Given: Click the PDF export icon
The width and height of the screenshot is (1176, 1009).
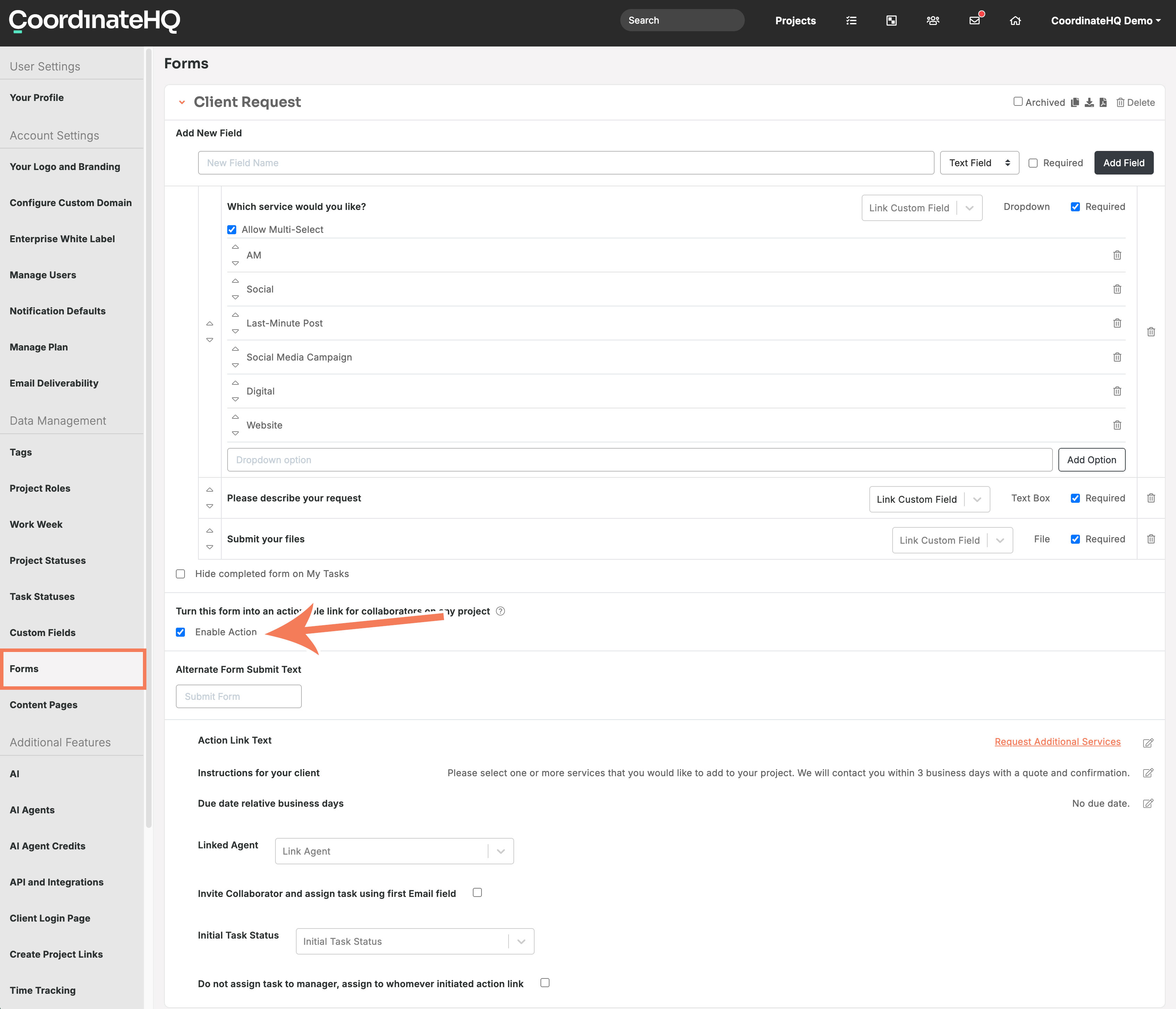Looking at the screenshot, I should (1103, 102).
